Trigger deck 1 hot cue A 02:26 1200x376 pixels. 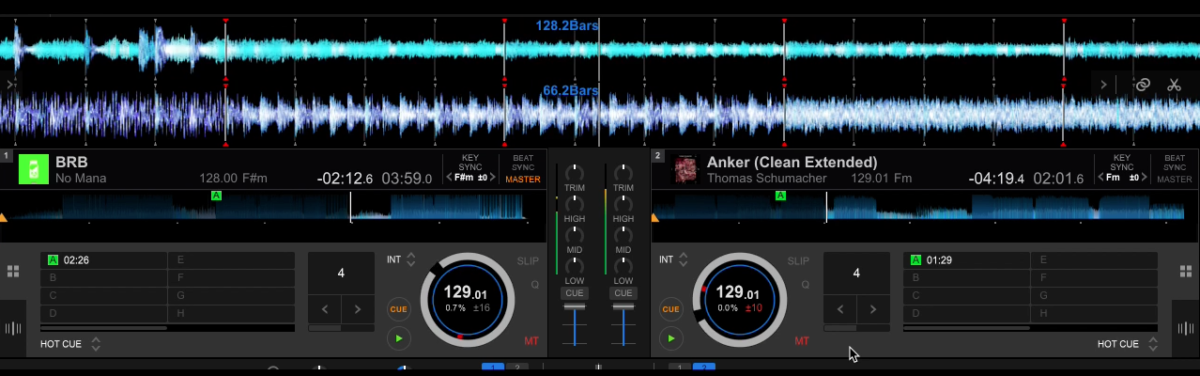(103, 260)
